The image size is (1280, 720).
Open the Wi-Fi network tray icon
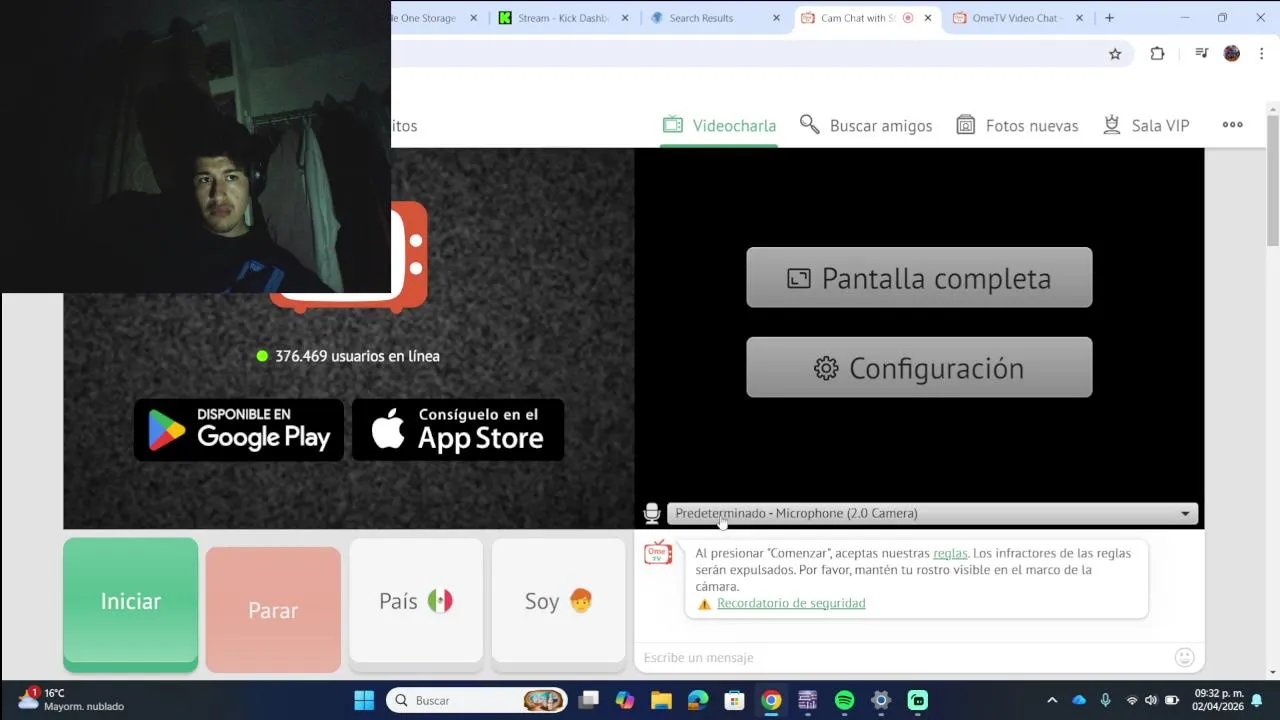point(1132,700)
